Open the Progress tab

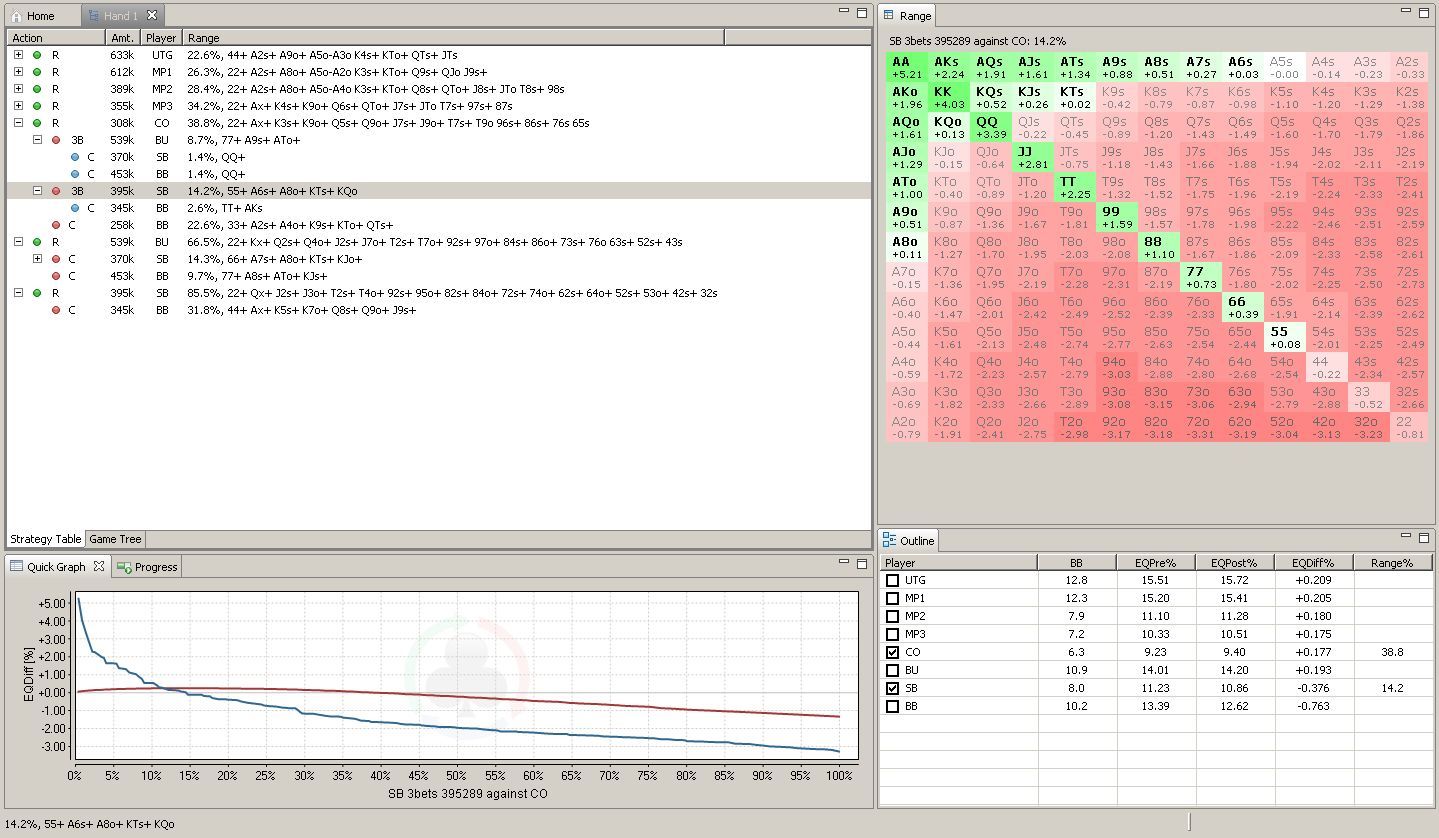click(x=147, y=567)
